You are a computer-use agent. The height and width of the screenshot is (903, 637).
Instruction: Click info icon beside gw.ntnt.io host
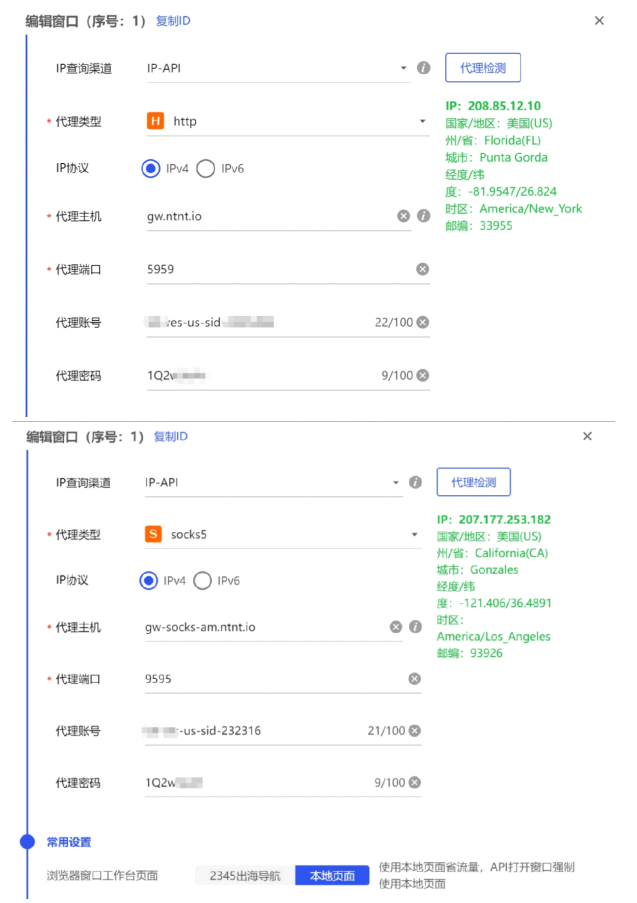click(x=423, y=216)
